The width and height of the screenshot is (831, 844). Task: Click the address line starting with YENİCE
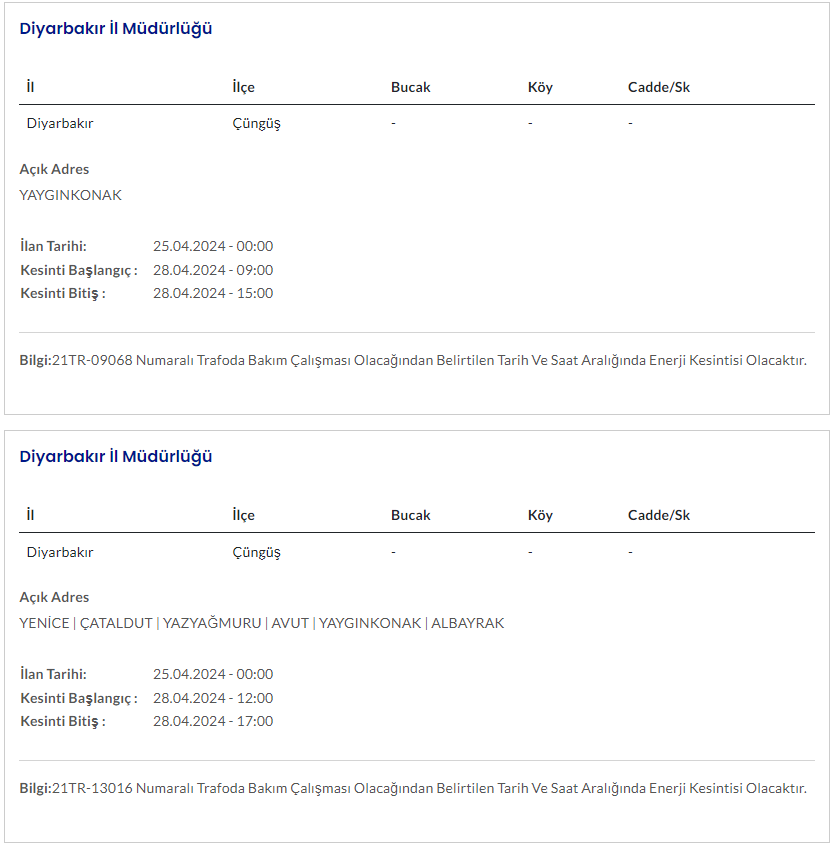[262, 623]
